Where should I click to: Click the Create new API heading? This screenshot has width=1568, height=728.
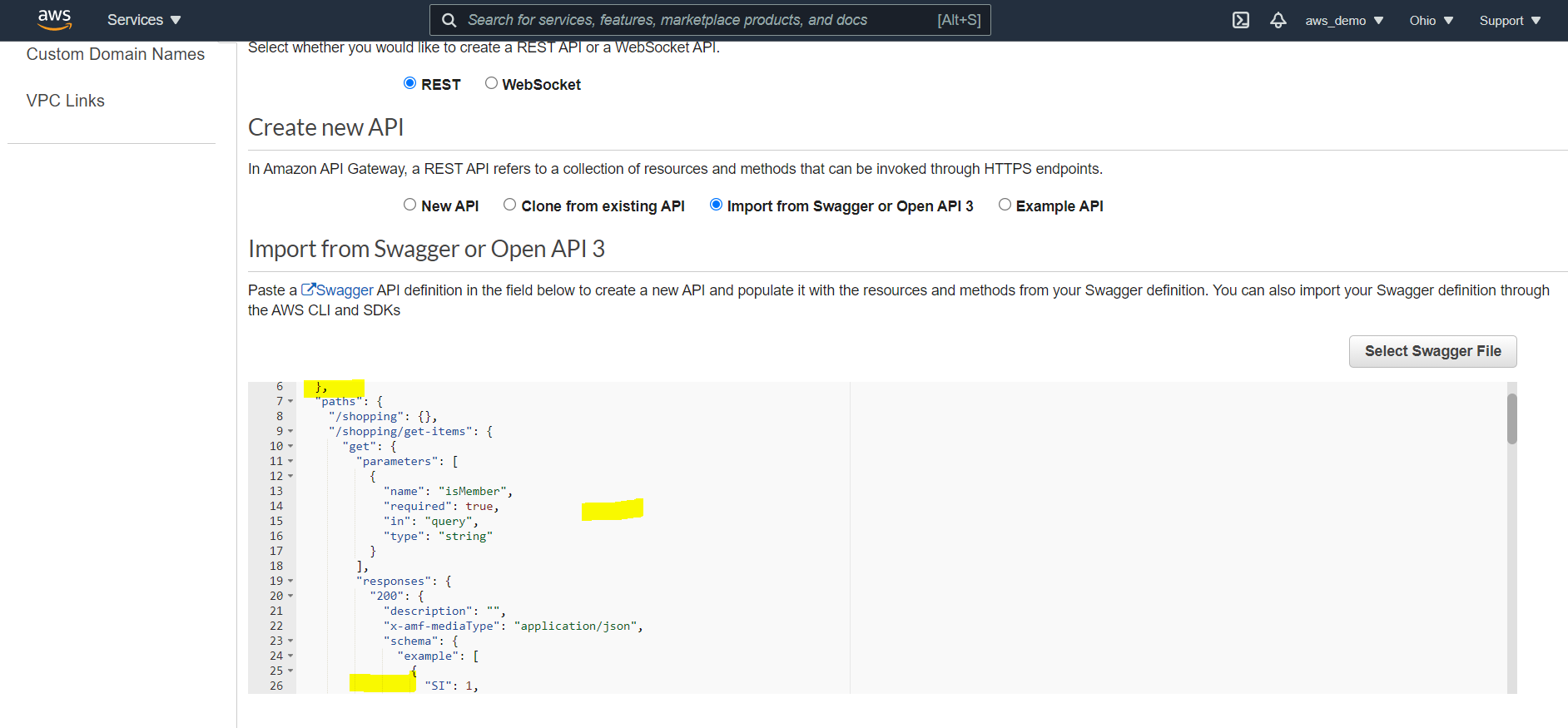[x=326, y=127]
